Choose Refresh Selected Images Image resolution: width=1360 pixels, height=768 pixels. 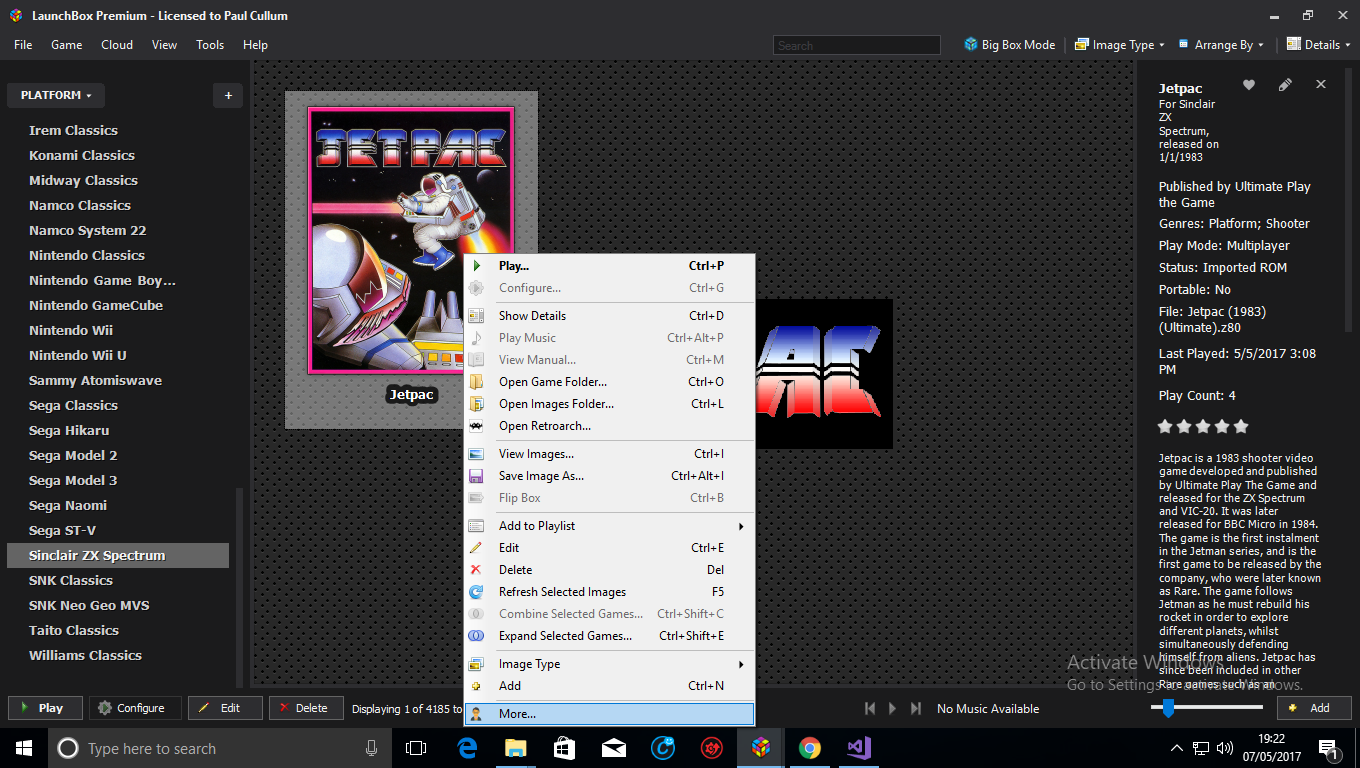[x=610, y=592]
